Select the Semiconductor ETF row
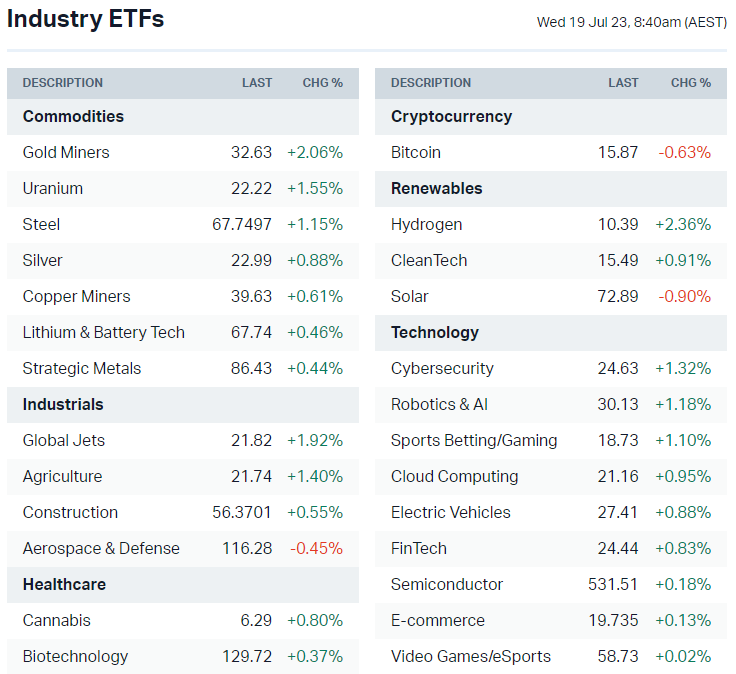 [x=447, y=584]
